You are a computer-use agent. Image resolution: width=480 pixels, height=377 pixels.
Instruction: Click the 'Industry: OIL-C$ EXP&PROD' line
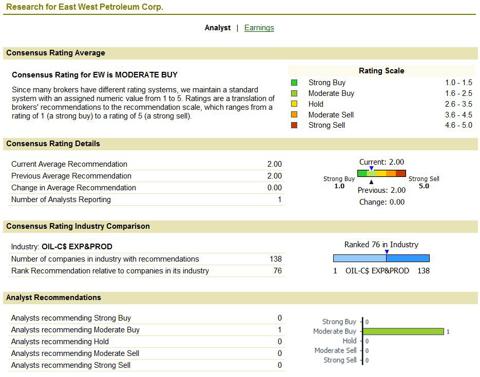62,247
